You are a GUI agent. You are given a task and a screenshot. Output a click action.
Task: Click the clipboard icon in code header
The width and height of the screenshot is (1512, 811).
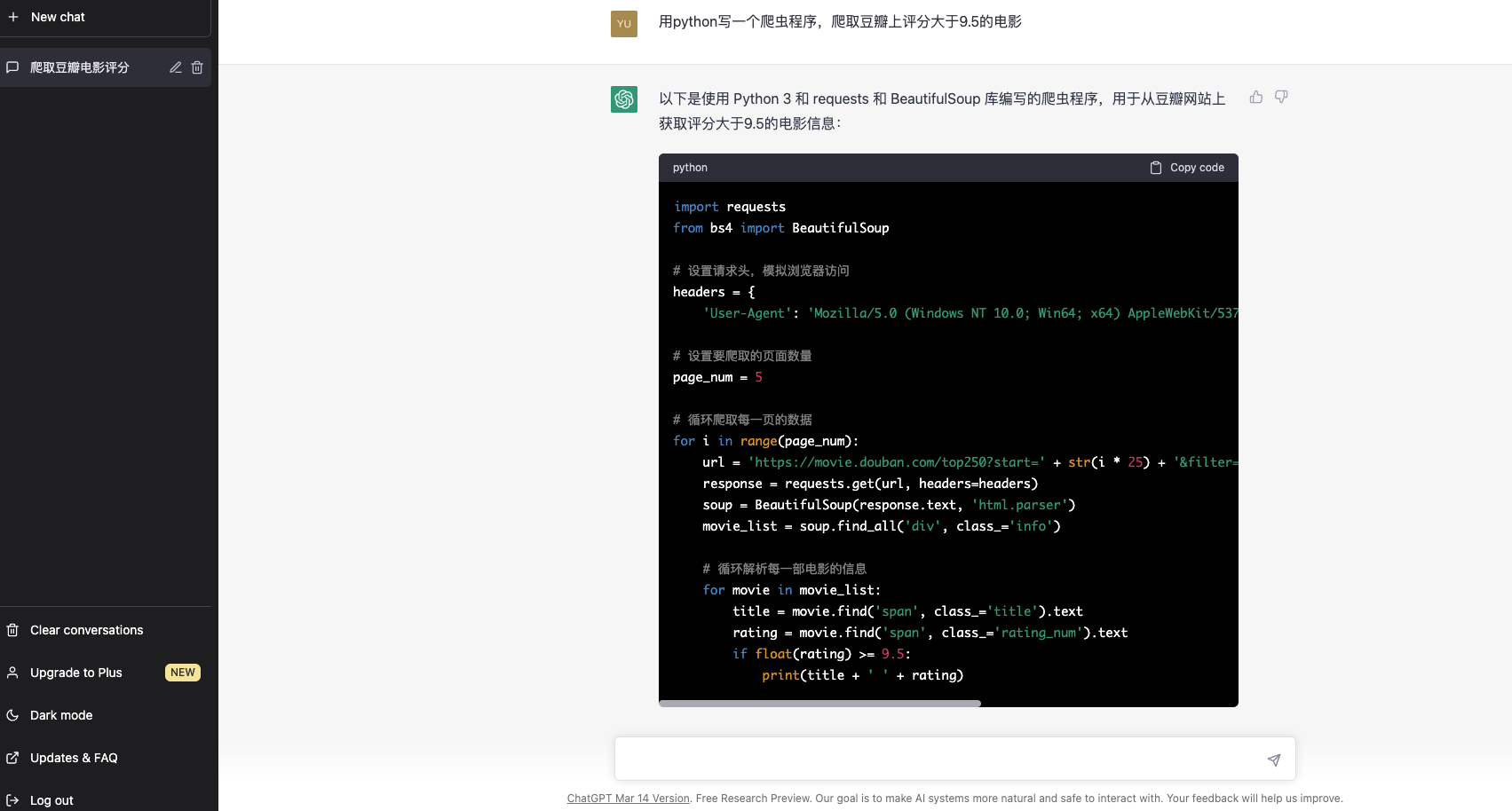pos(1156,168)
